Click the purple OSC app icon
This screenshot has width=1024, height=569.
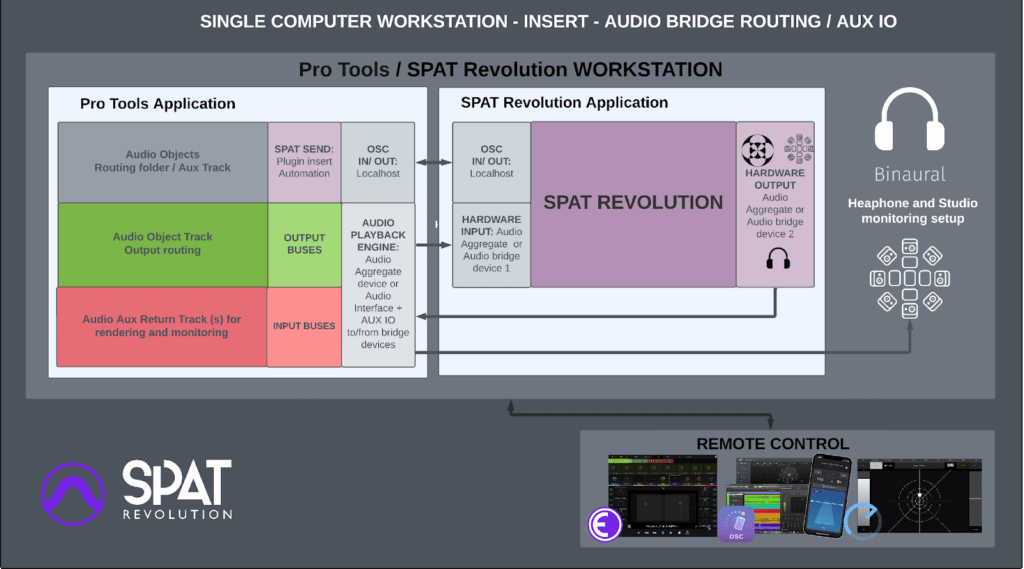736,524
